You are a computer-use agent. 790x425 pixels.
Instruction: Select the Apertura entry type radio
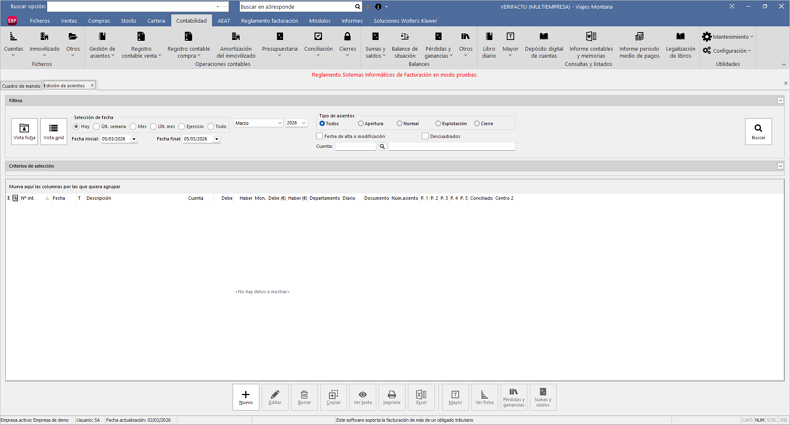[x=361, y=123]
